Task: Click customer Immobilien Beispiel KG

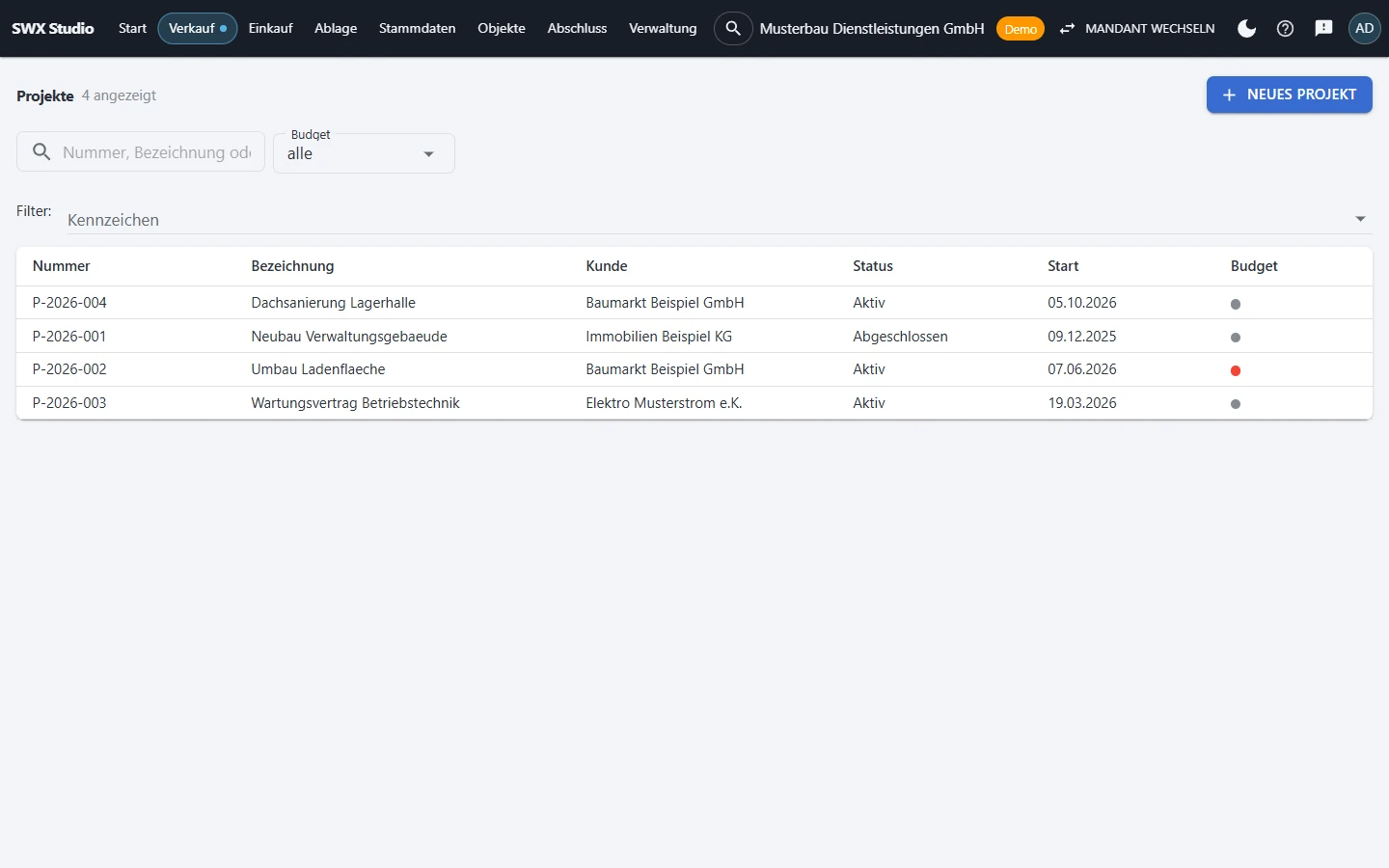Action: pos(659,337)
